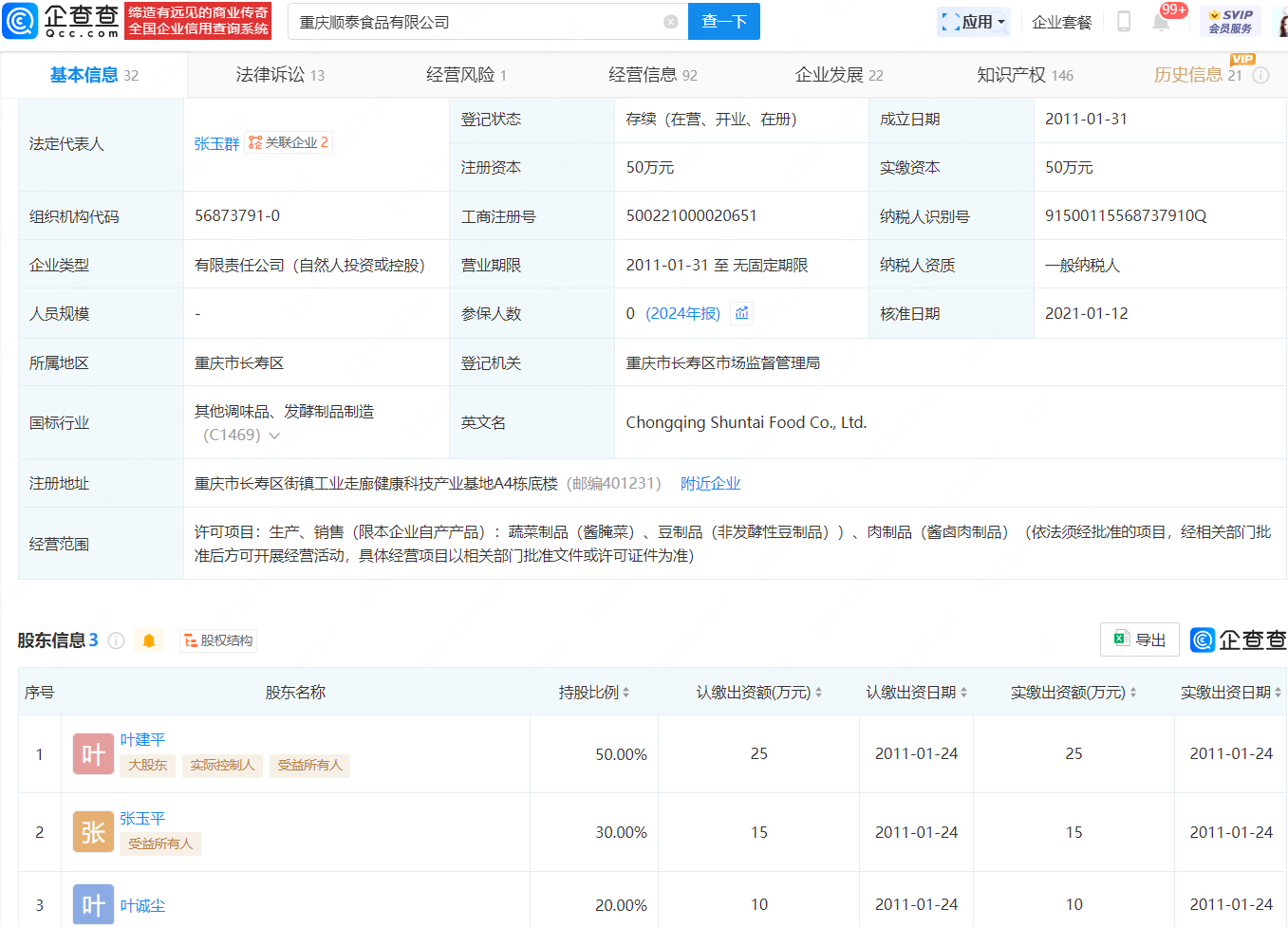This screenshot has height=927, width=1288.
Task: View the insured-count trend chart icon
Action: click(x=742, y=313)
